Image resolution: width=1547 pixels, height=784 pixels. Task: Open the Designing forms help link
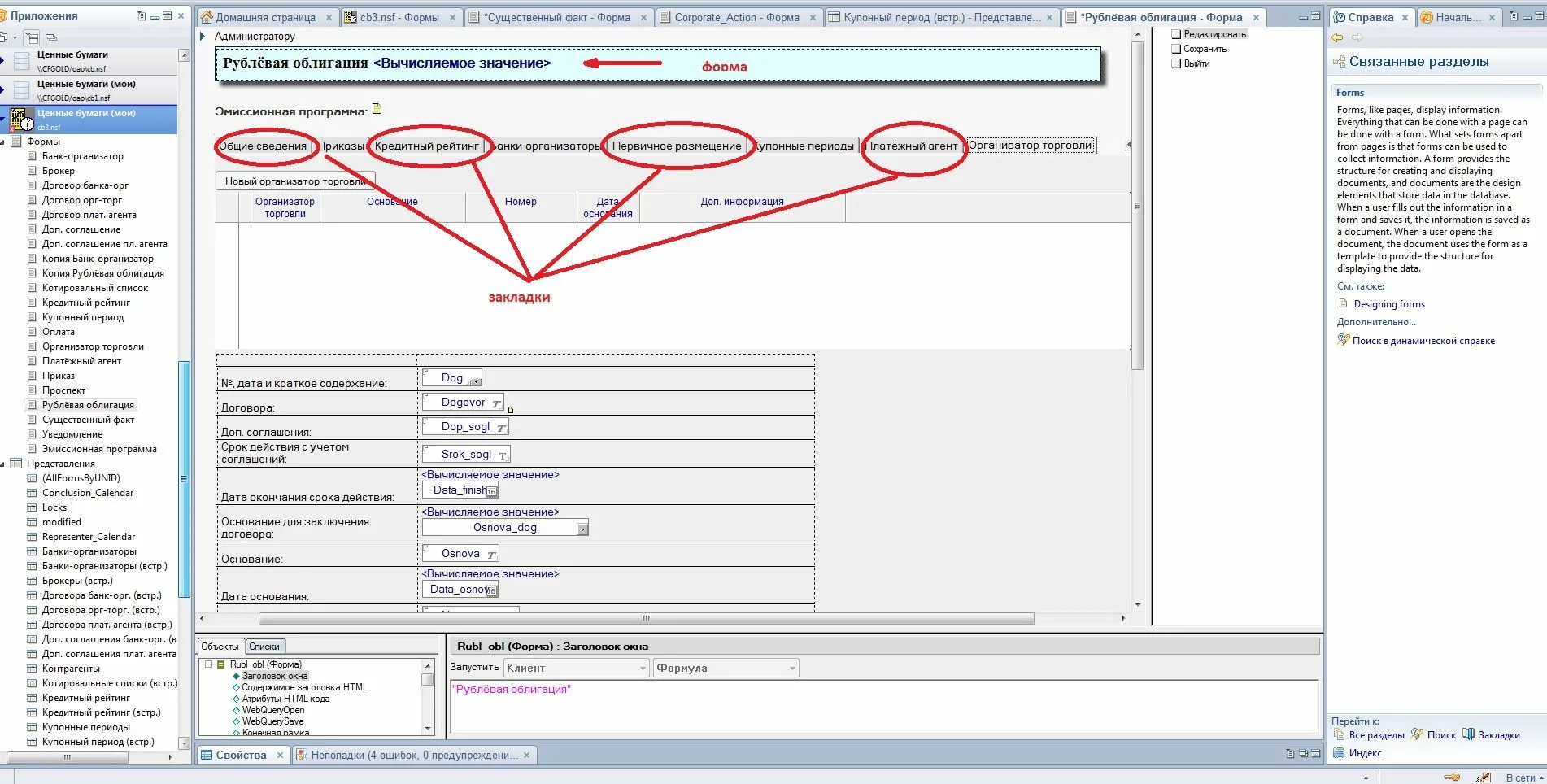[1389, 304]
